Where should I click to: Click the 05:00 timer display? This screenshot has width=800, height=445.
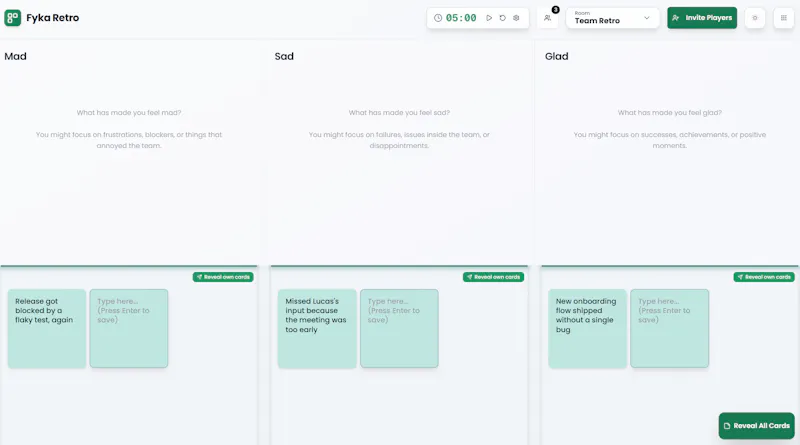coord(461,18)
